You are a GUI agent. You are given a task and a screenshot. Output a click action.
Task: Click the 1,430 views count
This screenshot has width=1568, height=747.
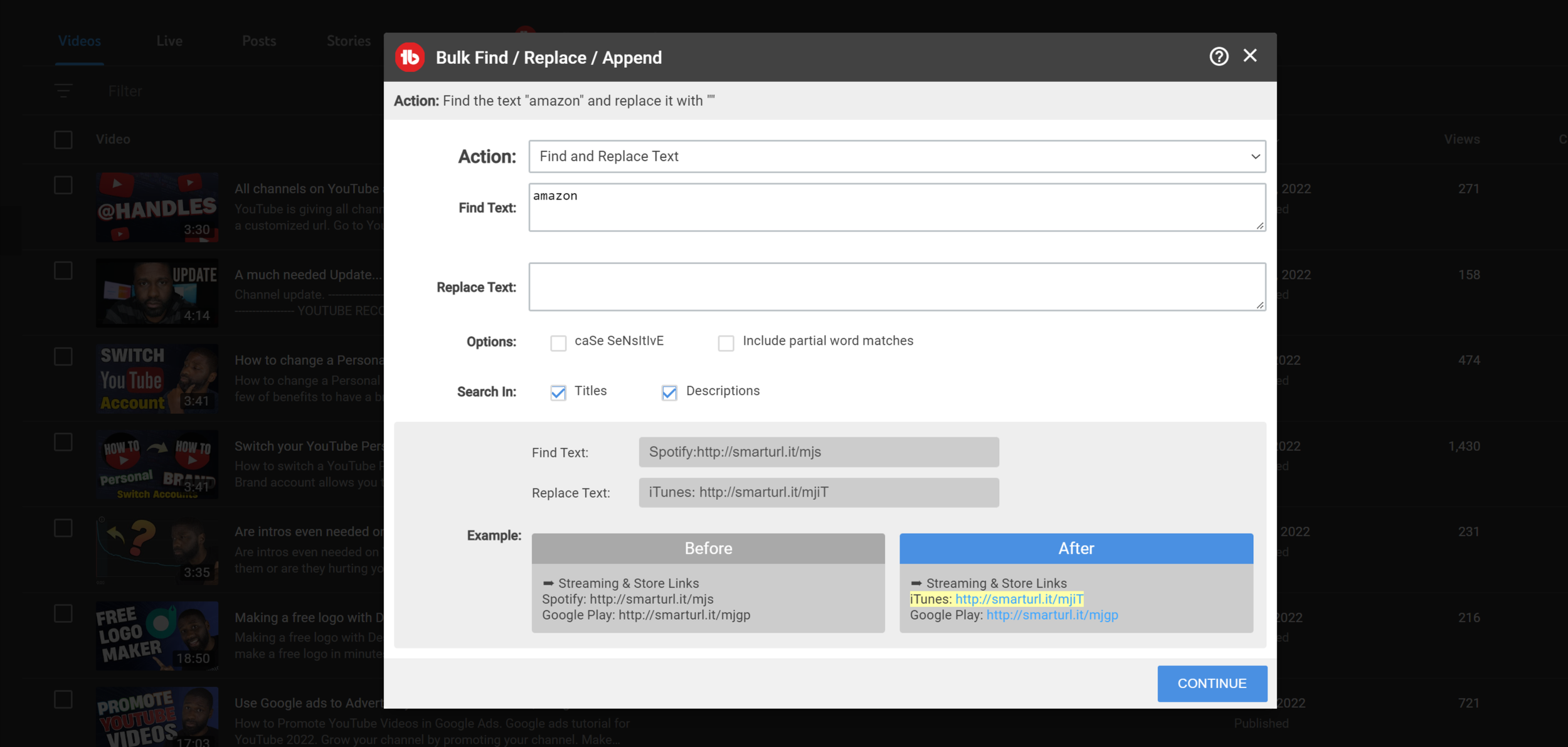click(x=1464, y=446)
